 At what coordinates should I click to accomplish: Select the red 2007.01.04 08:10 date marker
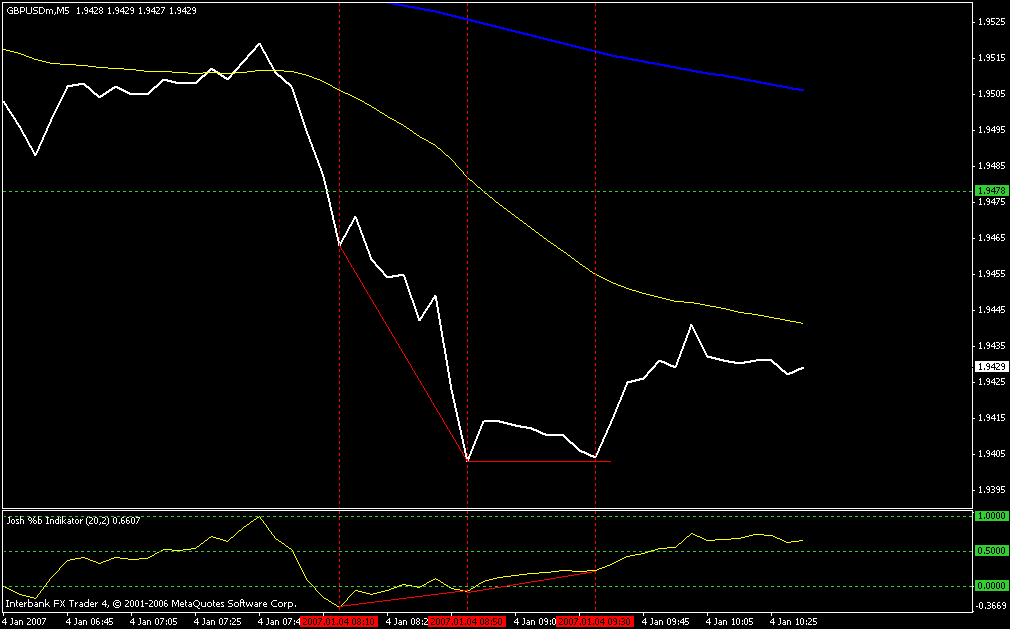click(x=339, y=622)
